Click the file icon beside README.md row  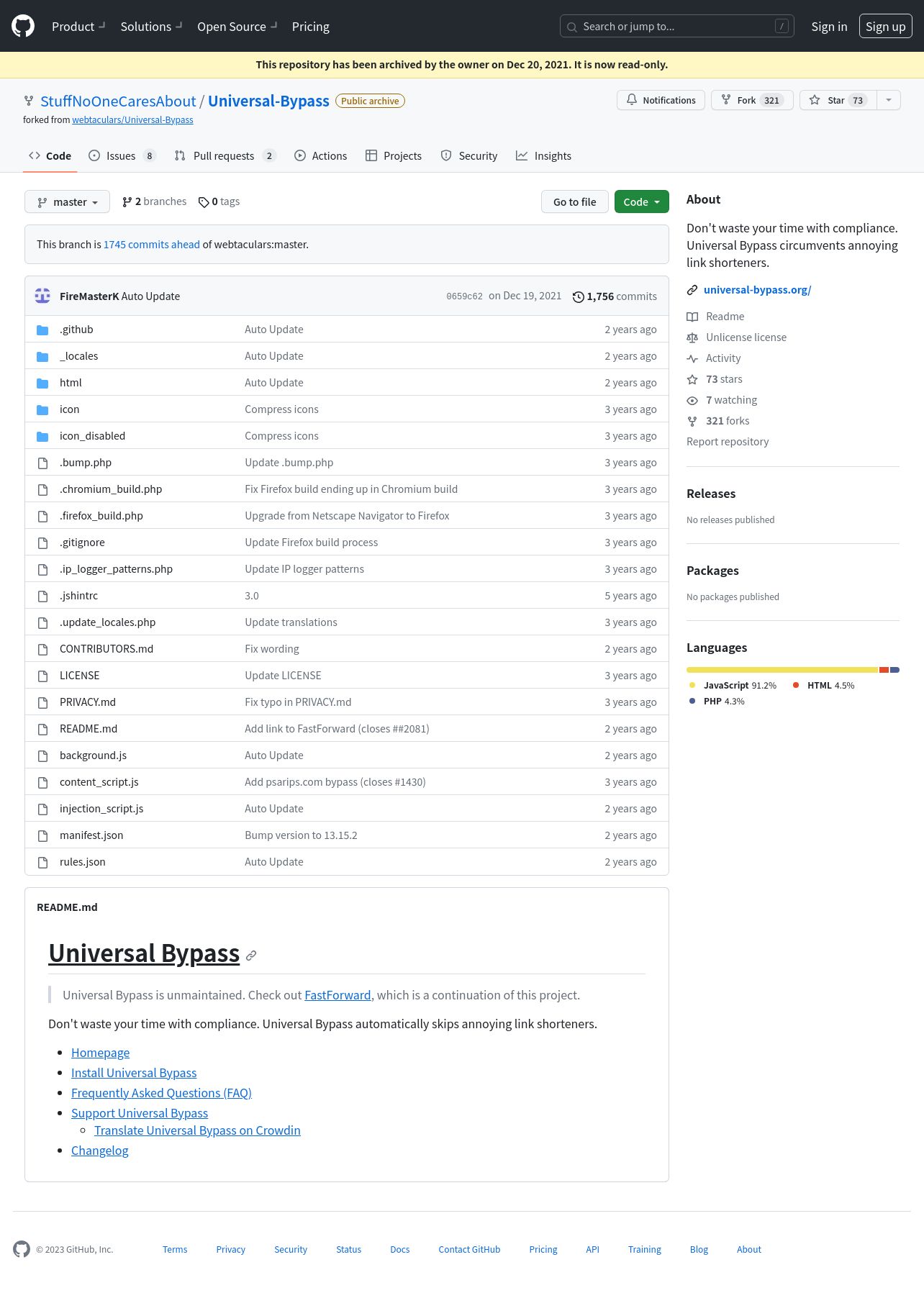point(42,729)
